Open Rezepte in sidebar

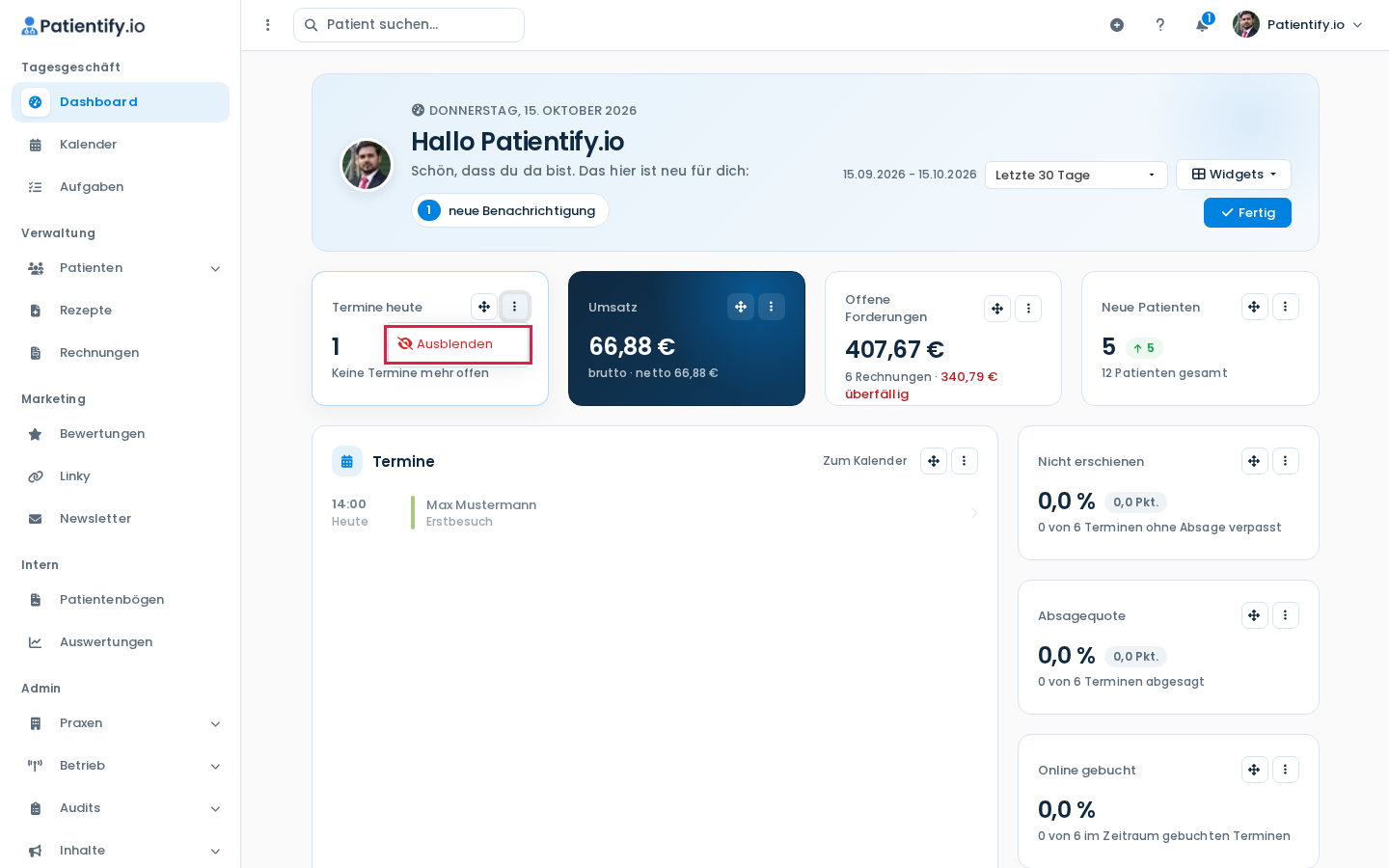[121, 311]
